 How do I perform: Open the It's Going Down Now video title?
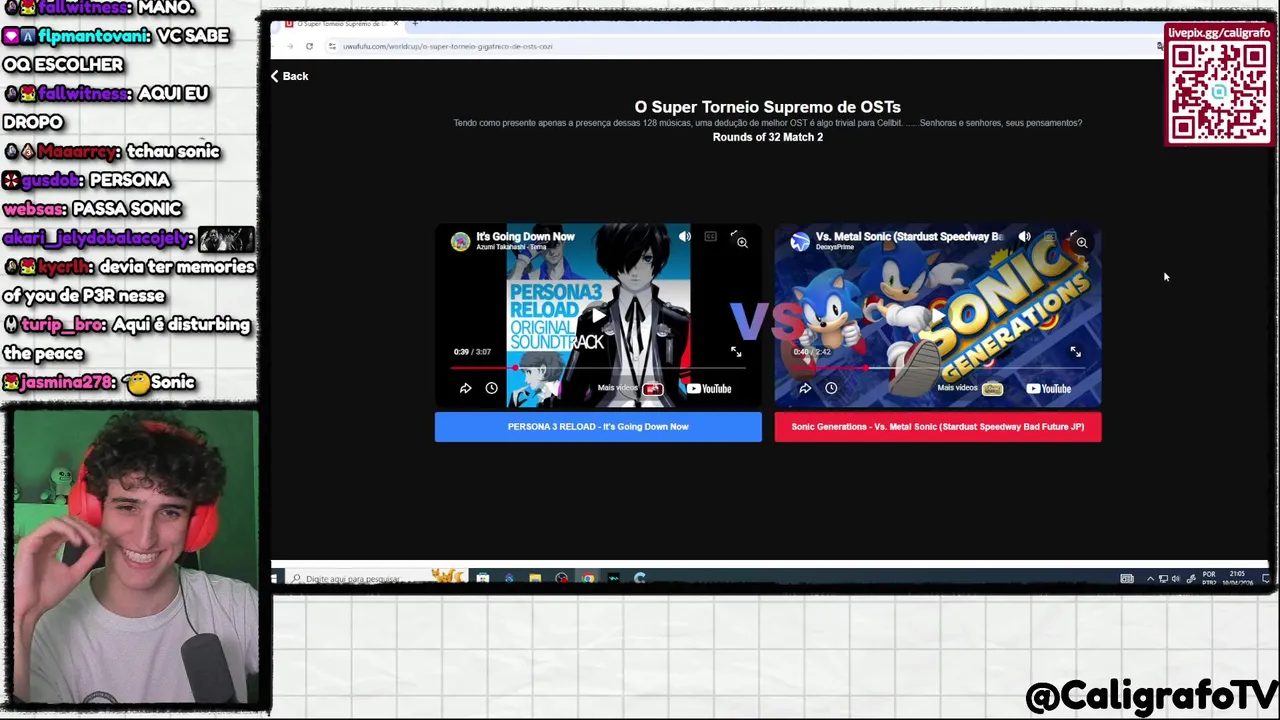(525, 237)
